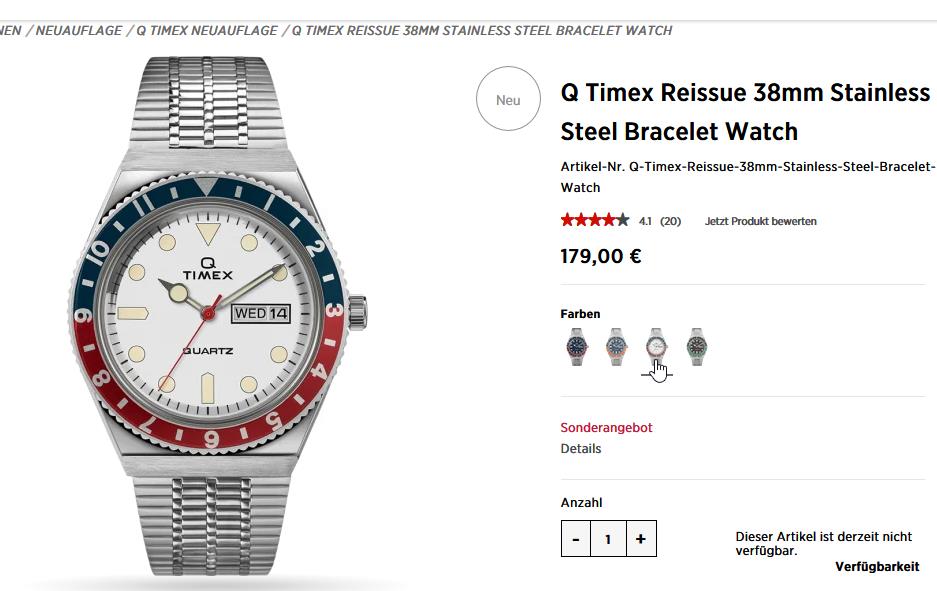Click the Anzahl quantity input field

608,540
